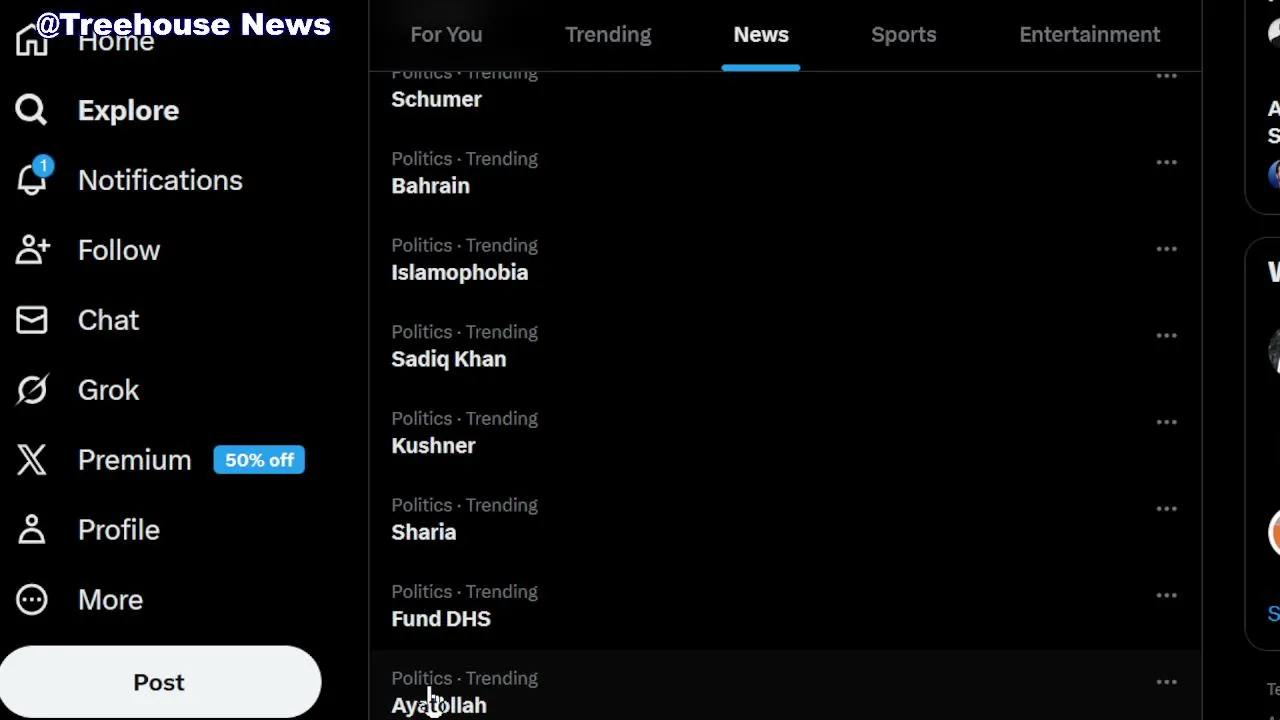Click the X Premium logo icon

click(31, 460)
